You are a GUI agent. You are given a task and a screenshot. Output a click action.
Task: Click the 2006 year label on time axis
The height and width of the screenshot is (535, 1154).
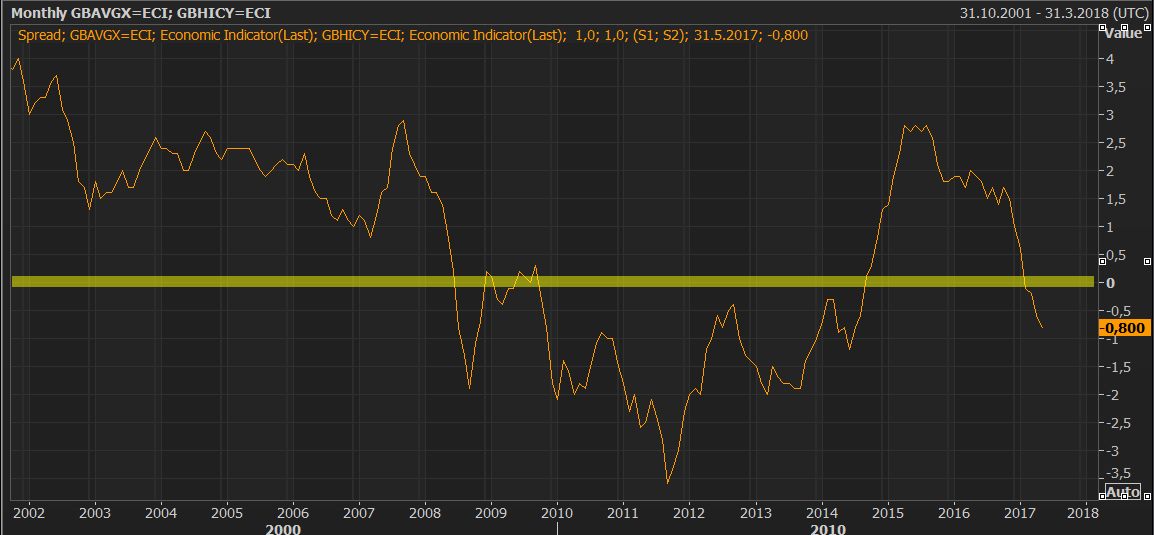point(291,512)
